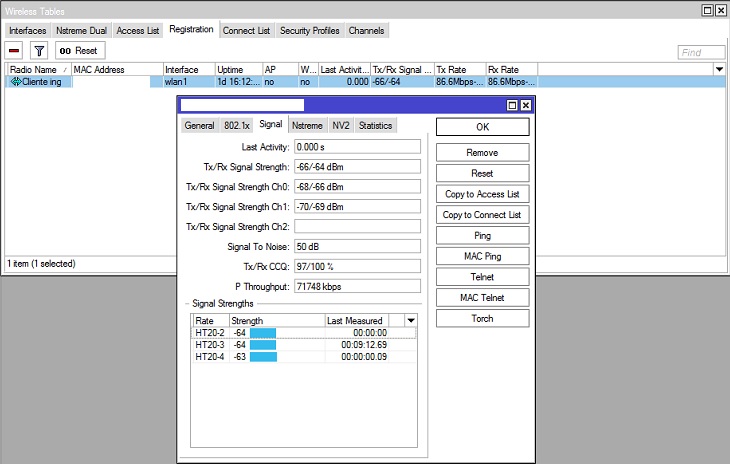Open the filter funnel icon

tap(39, 50)
